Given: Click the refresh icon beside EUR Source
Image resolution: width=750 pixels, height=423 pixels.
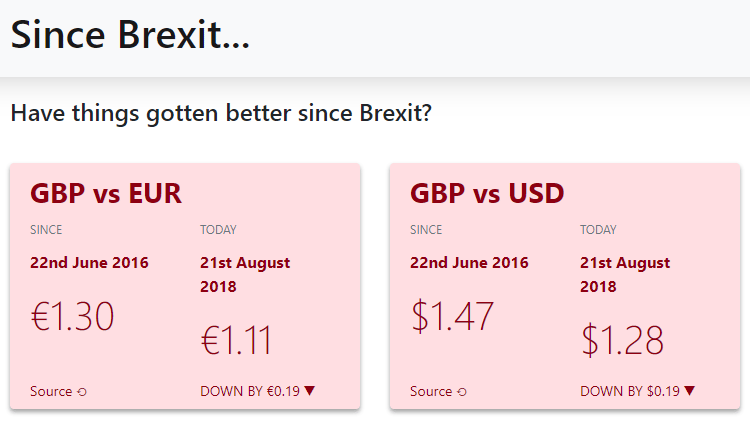Looking at the screenshot, I should [82, 392].
